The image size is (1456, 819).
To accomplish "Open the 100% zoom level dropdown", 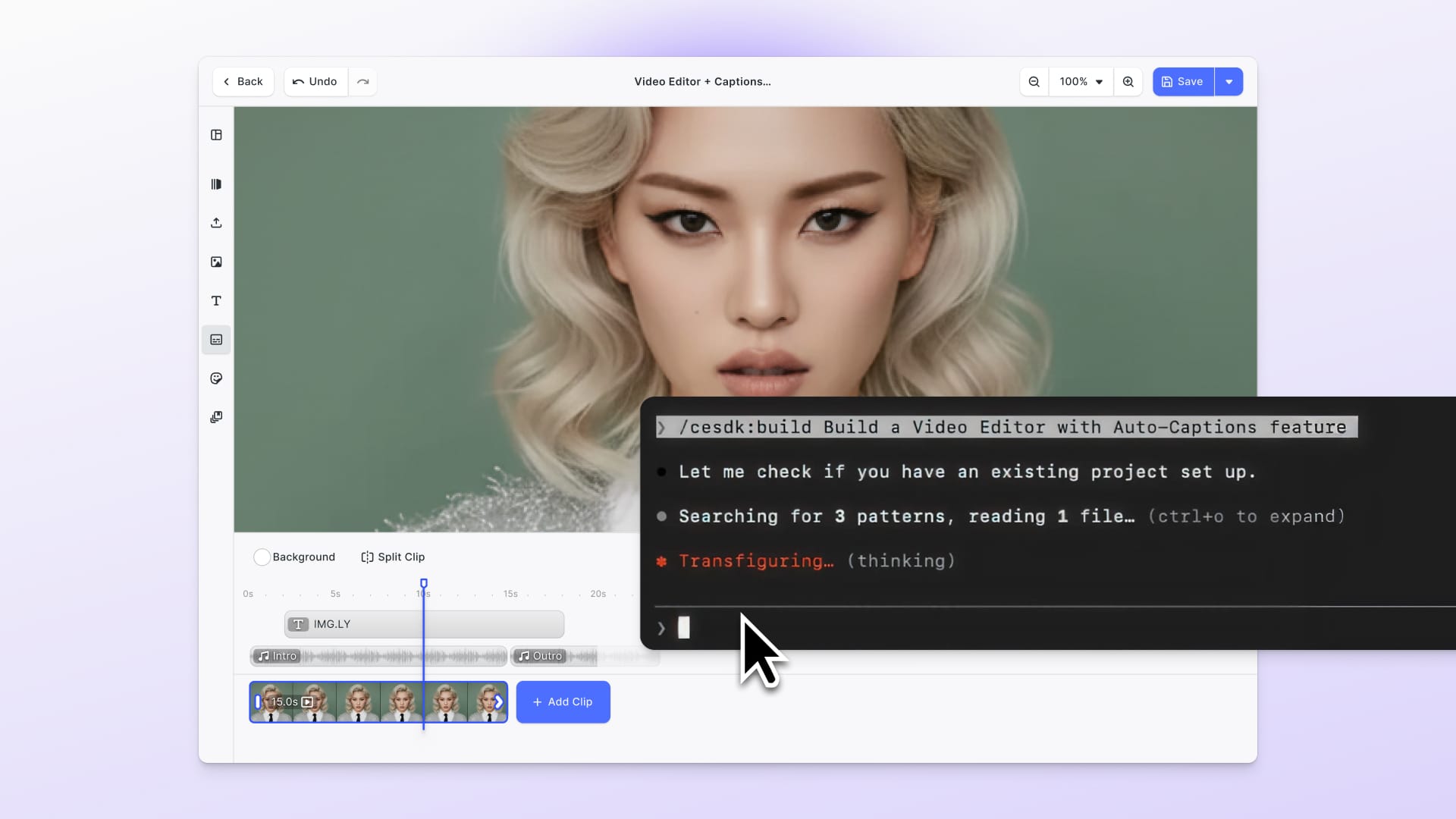I will pyautogui.click(x=1081, y=81).
